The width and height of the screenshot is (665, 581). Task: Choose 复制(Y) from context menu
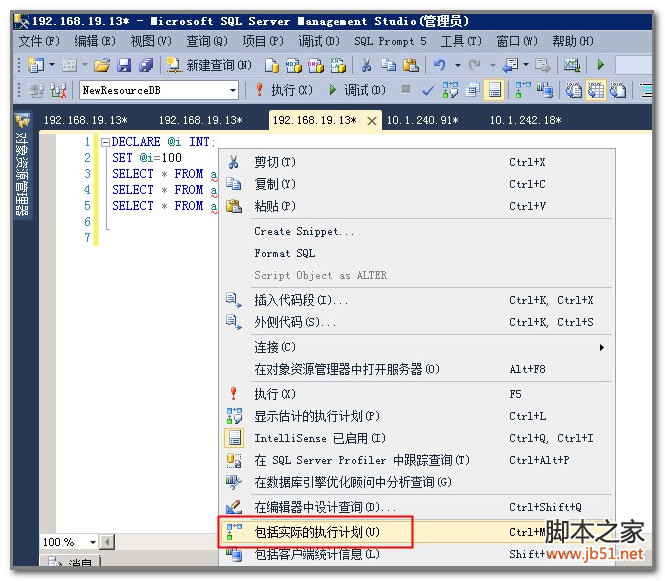(417, 184)
